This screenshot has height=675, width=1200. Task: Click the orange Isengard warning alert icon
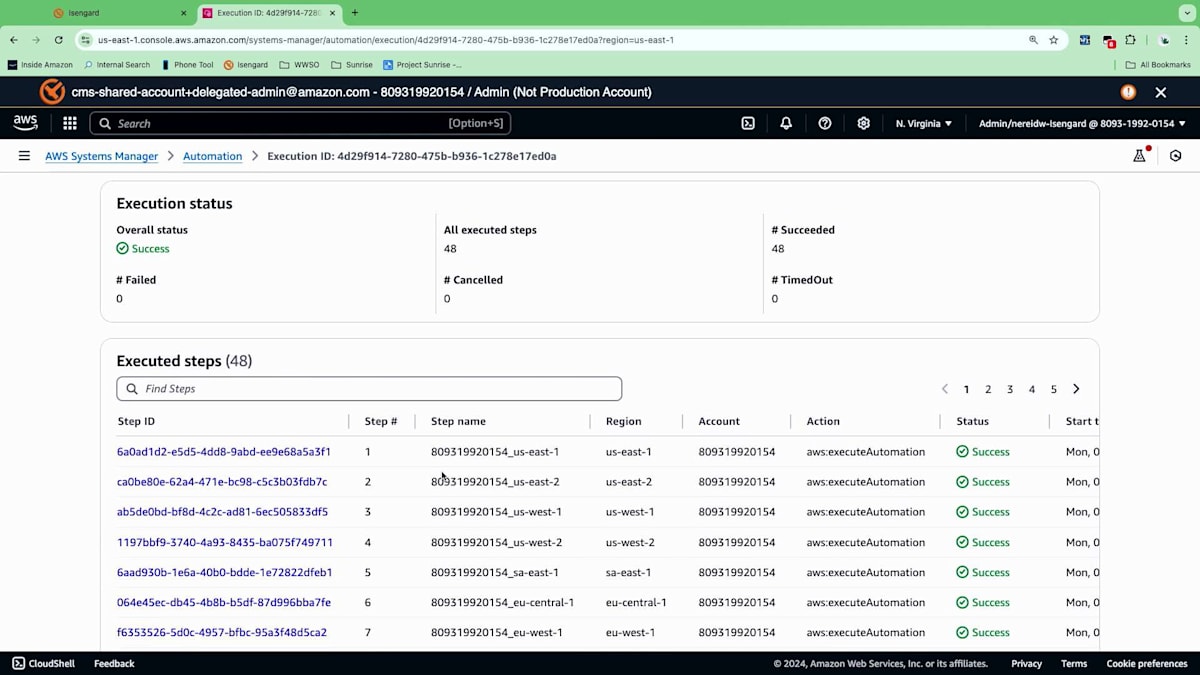[1128, 92]
